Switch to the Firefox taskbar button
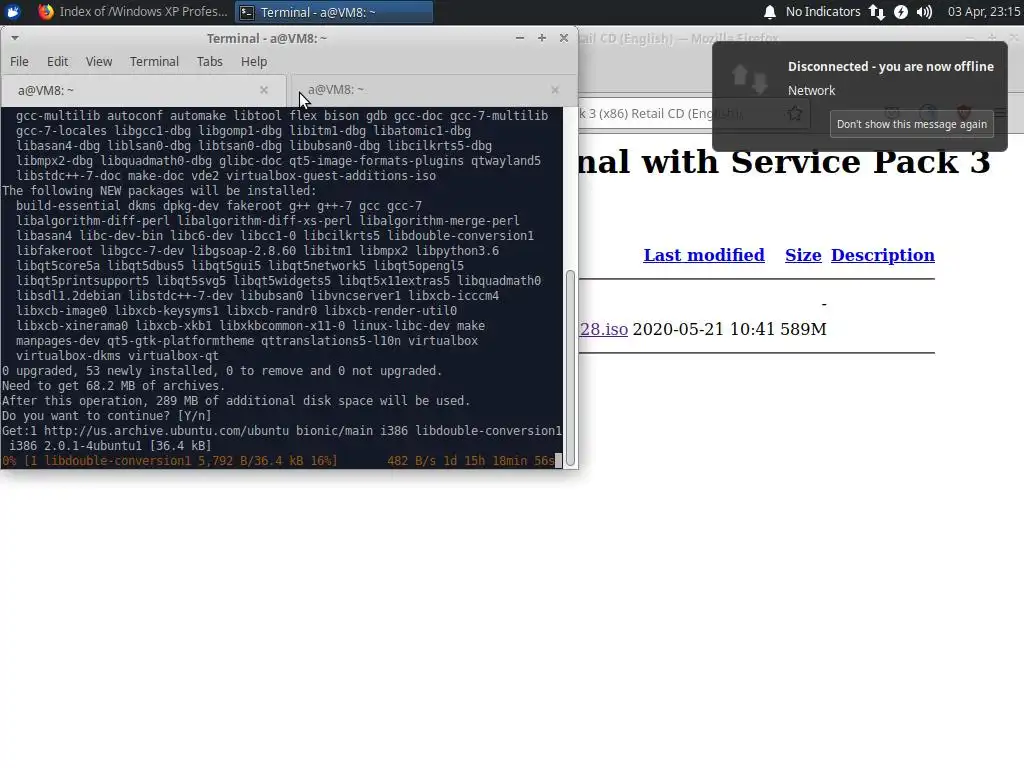The height and width of the screenshot is (768, 1024). coord(133,12)
